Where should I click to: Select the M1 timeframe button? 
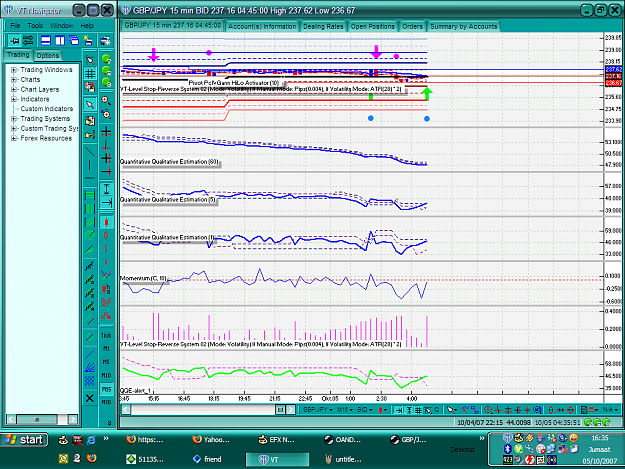[x=106, y=349]
